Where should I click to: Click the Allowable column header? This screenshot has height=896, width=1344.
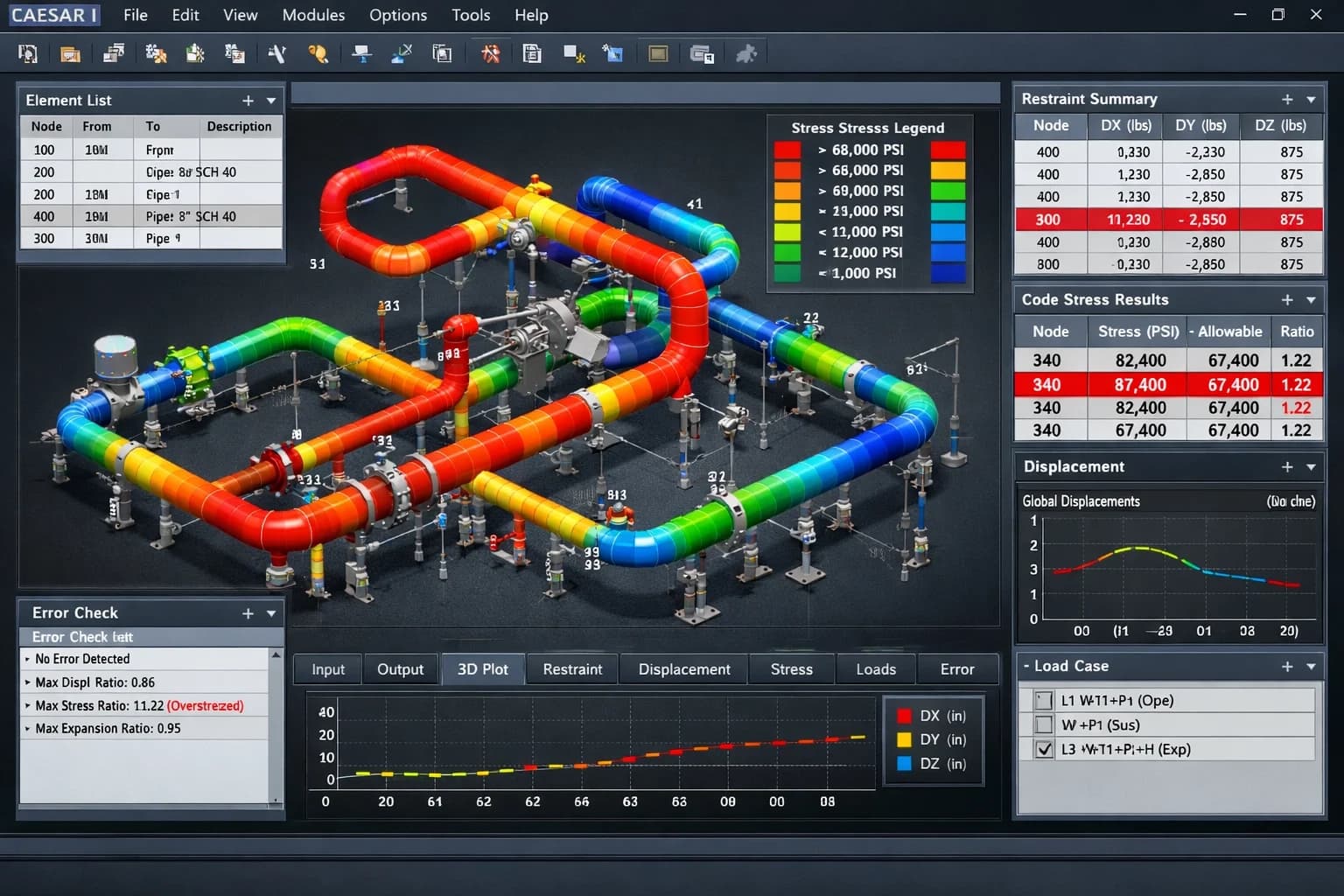point(1228,332)
